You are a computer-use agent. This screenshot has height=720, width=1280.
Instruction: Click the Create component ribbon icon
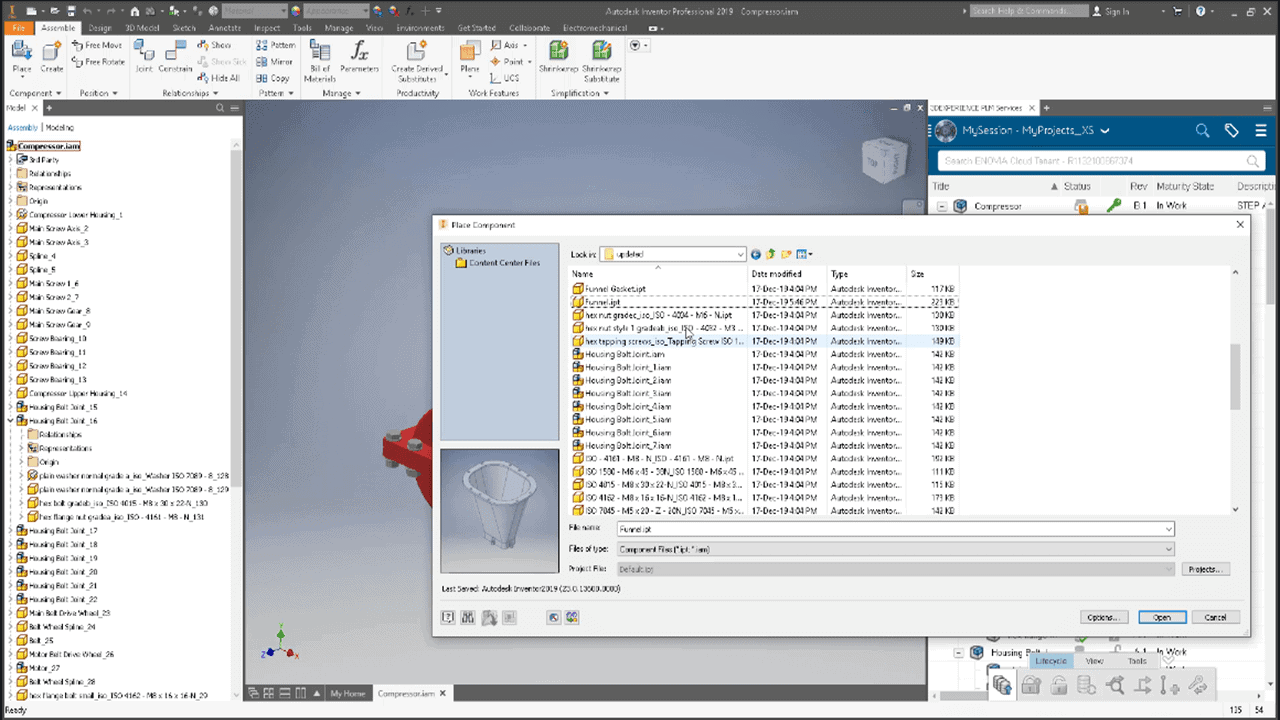point(52,57)
